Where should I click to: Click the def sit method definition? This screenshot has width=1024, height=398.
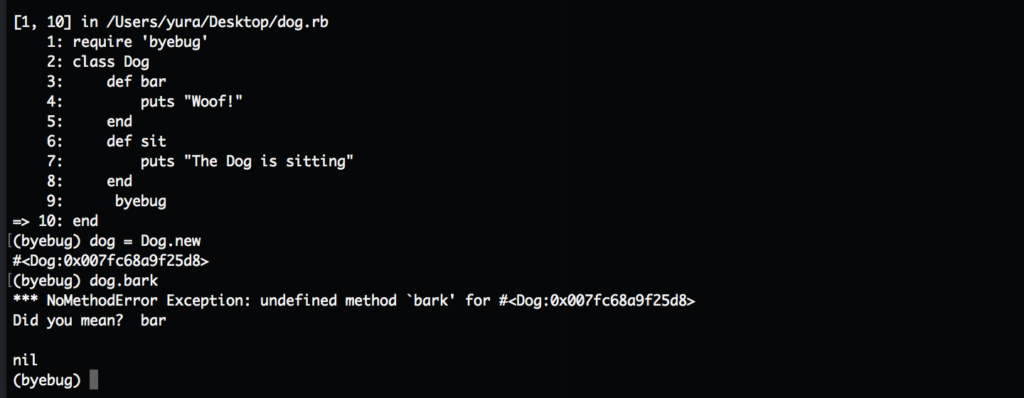pyautogui.click(x=136, y=142)
